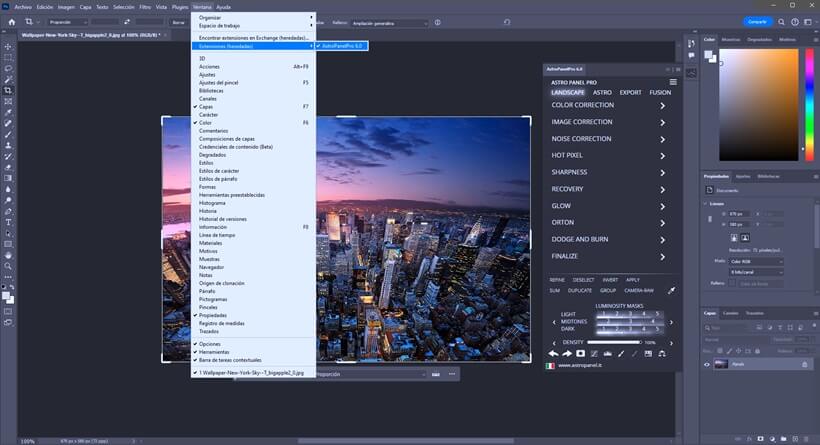
Task: Click the histogram icon in Astro Panel
Action: coord(608,353)
